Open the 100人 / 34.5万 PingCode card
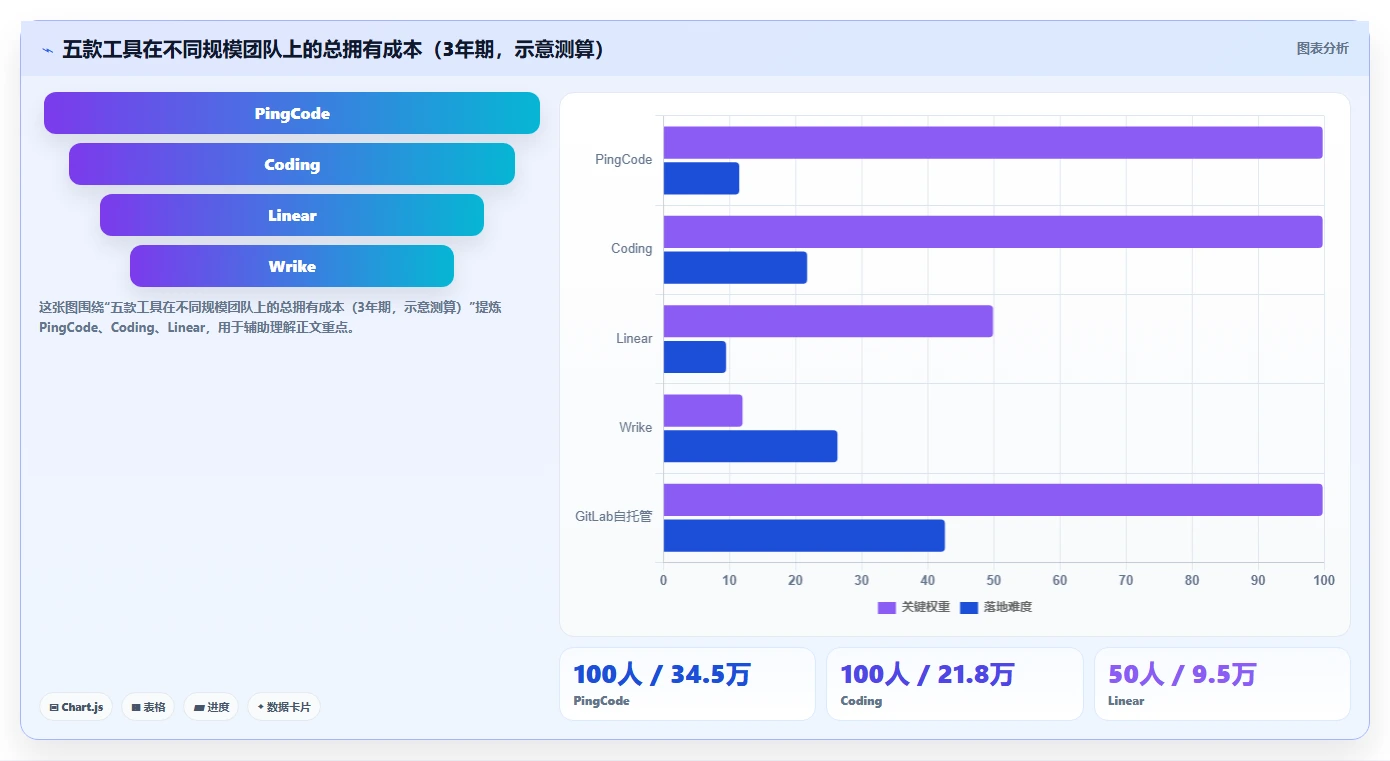Image resolution: width=1390 pixels, height=761 pixels. pos(687,684)
